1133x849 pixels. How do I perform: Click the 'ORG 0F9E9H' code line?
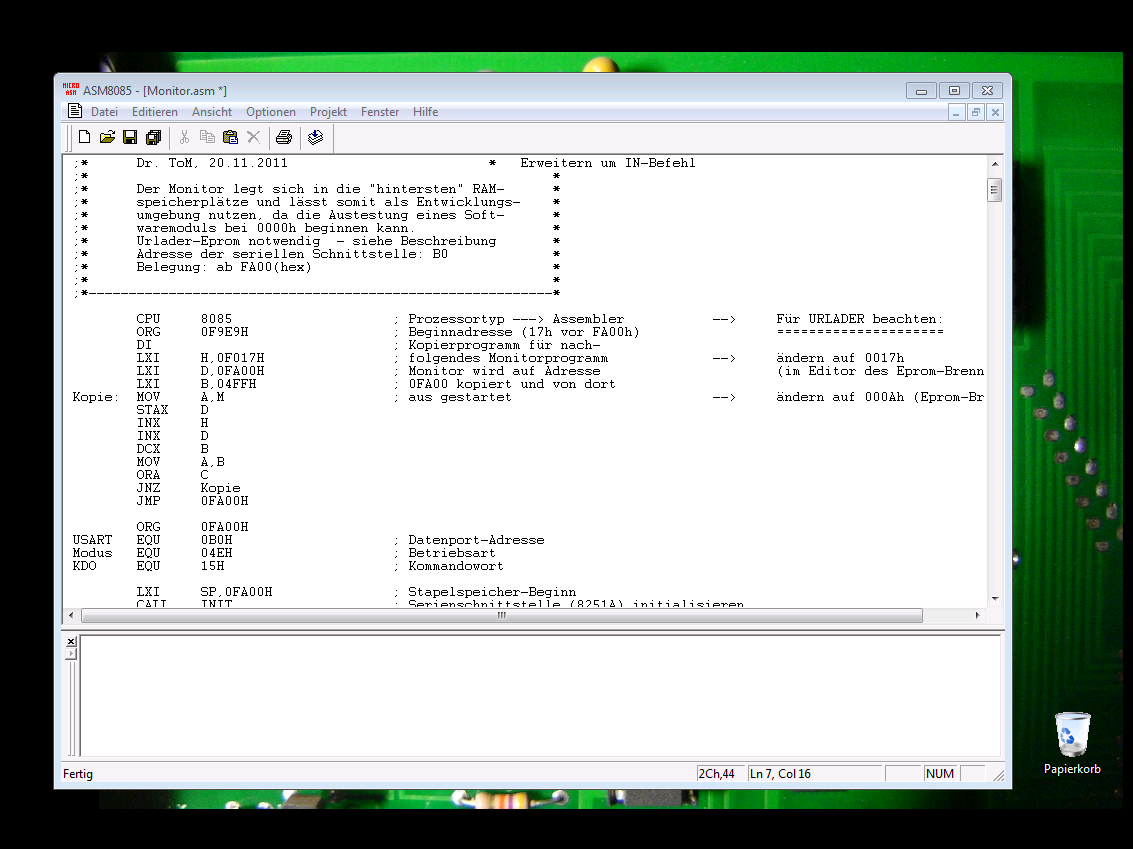(192, 332)
